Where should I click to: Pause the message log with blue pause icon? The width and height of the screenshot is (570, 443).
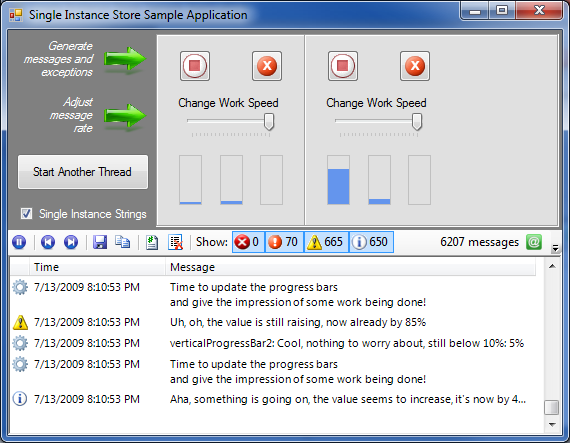point(19,242)
